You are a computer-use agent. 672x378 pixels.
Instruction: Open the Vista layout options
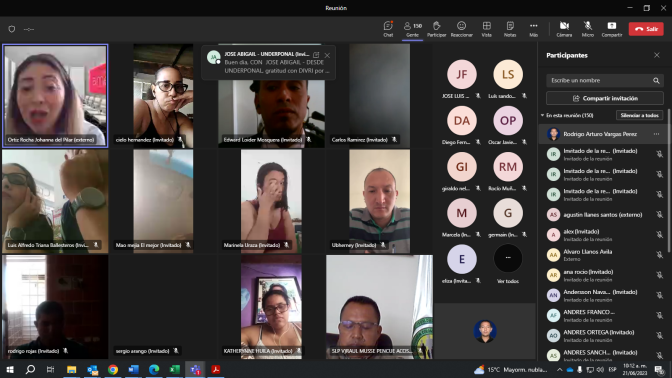pos(486,29)
